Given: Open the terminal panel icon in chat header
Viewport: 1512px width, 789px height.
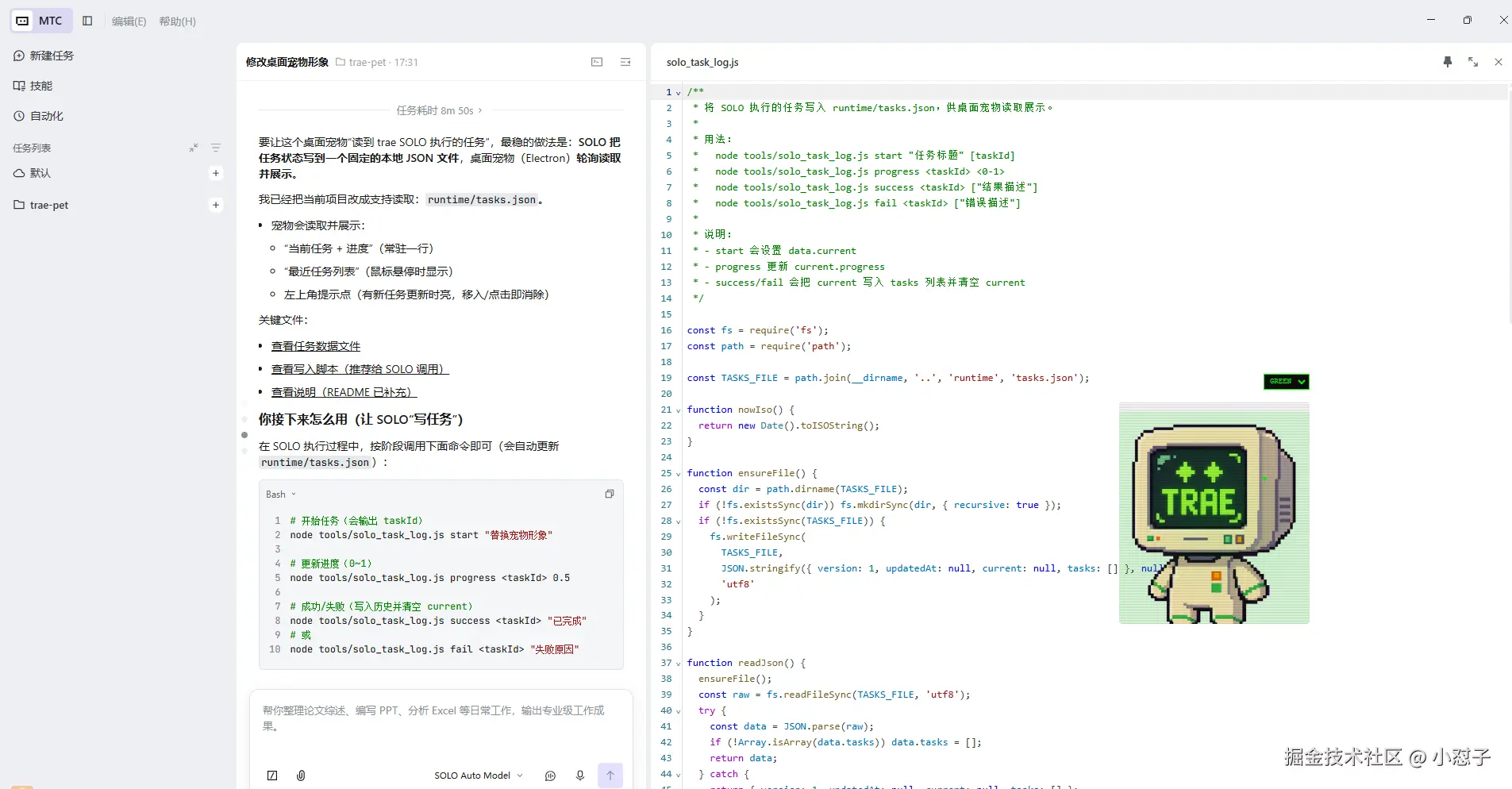Looking at the screenshot, I should (597, 62).
